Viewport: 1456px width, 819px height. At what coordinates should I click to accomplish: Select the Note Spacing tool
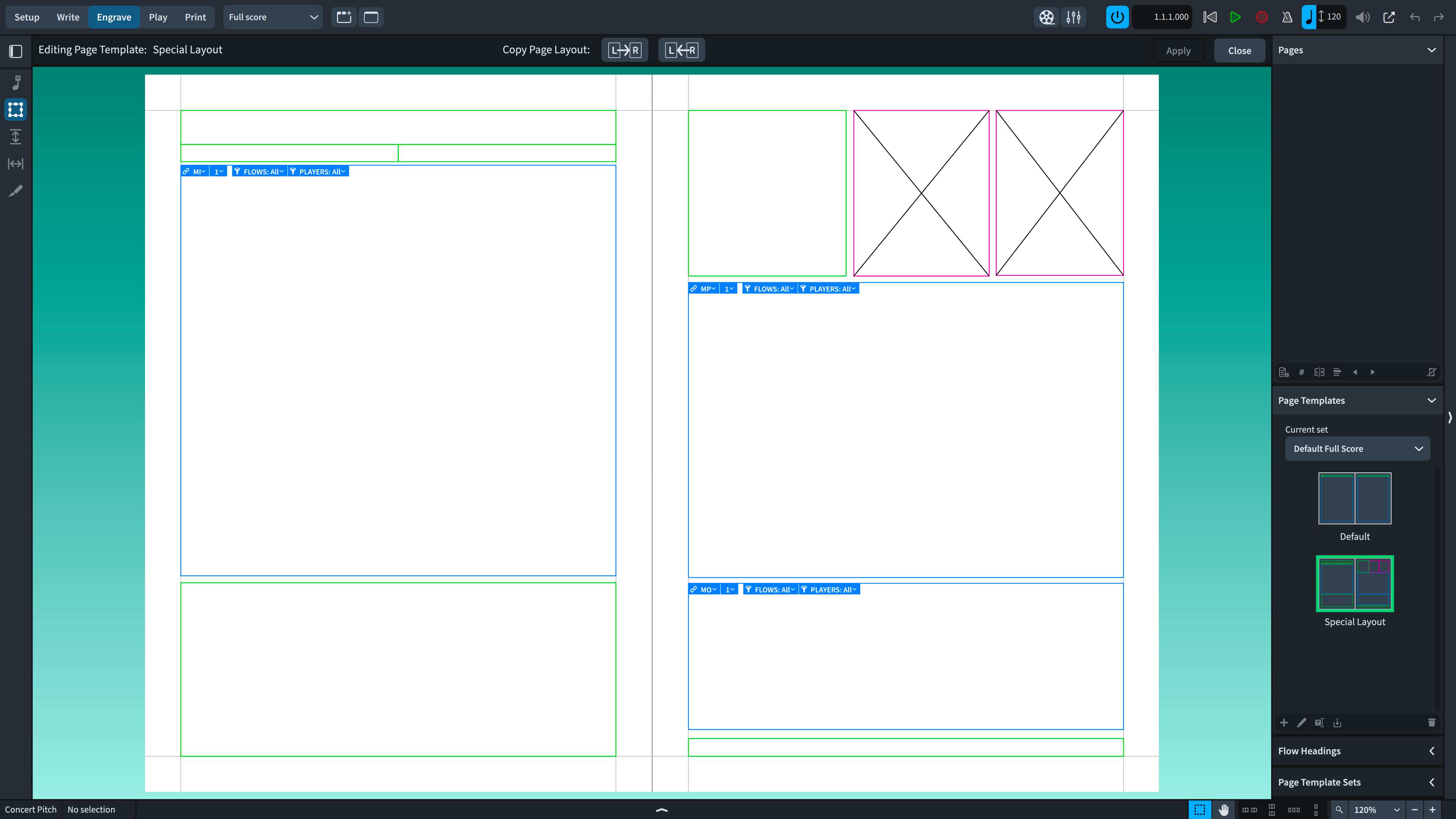(x=16, y=164)
